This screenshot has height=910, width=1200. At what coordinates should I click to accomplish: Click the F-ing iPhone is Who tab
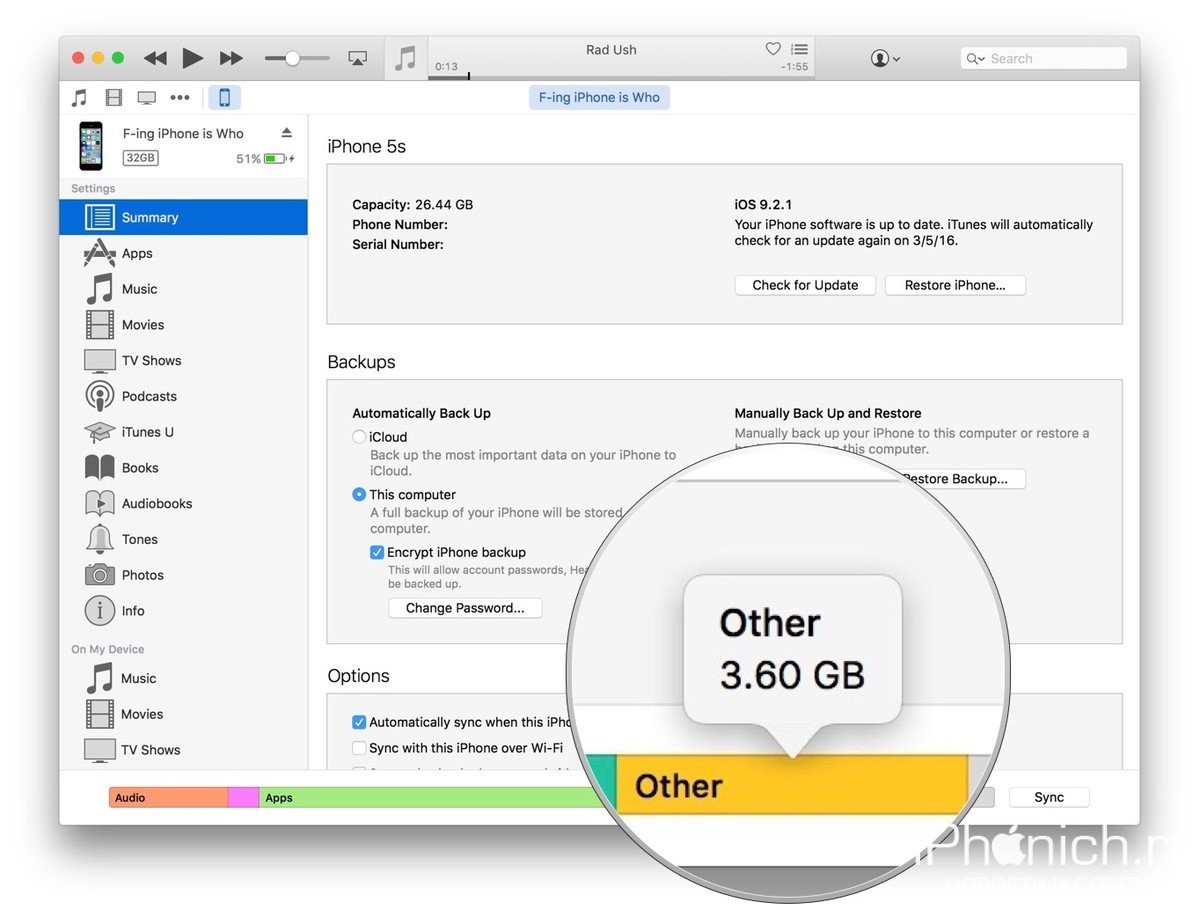[x=599, y=98]
